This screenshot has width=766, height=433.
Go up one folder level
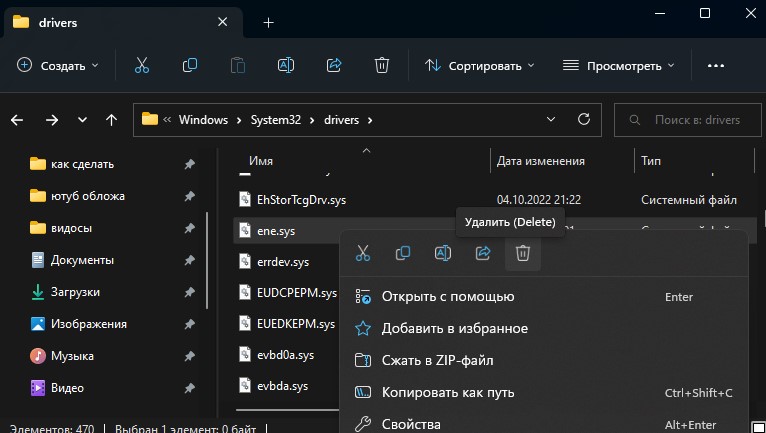[111, 120]
